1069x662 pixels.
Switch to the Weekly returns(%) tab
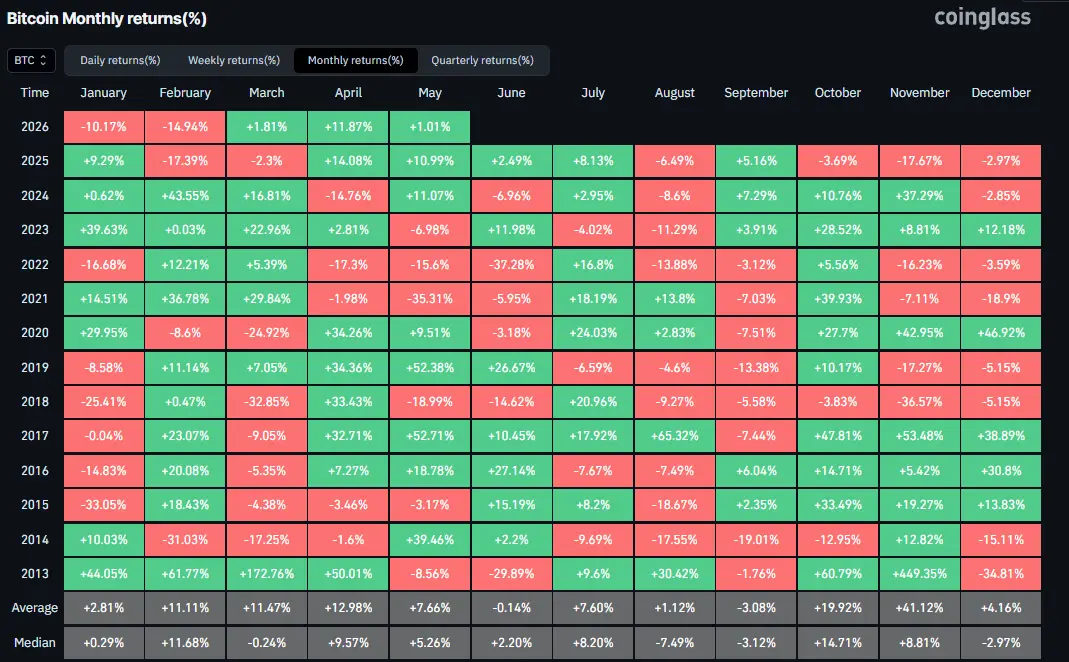[x=234, y=60]
